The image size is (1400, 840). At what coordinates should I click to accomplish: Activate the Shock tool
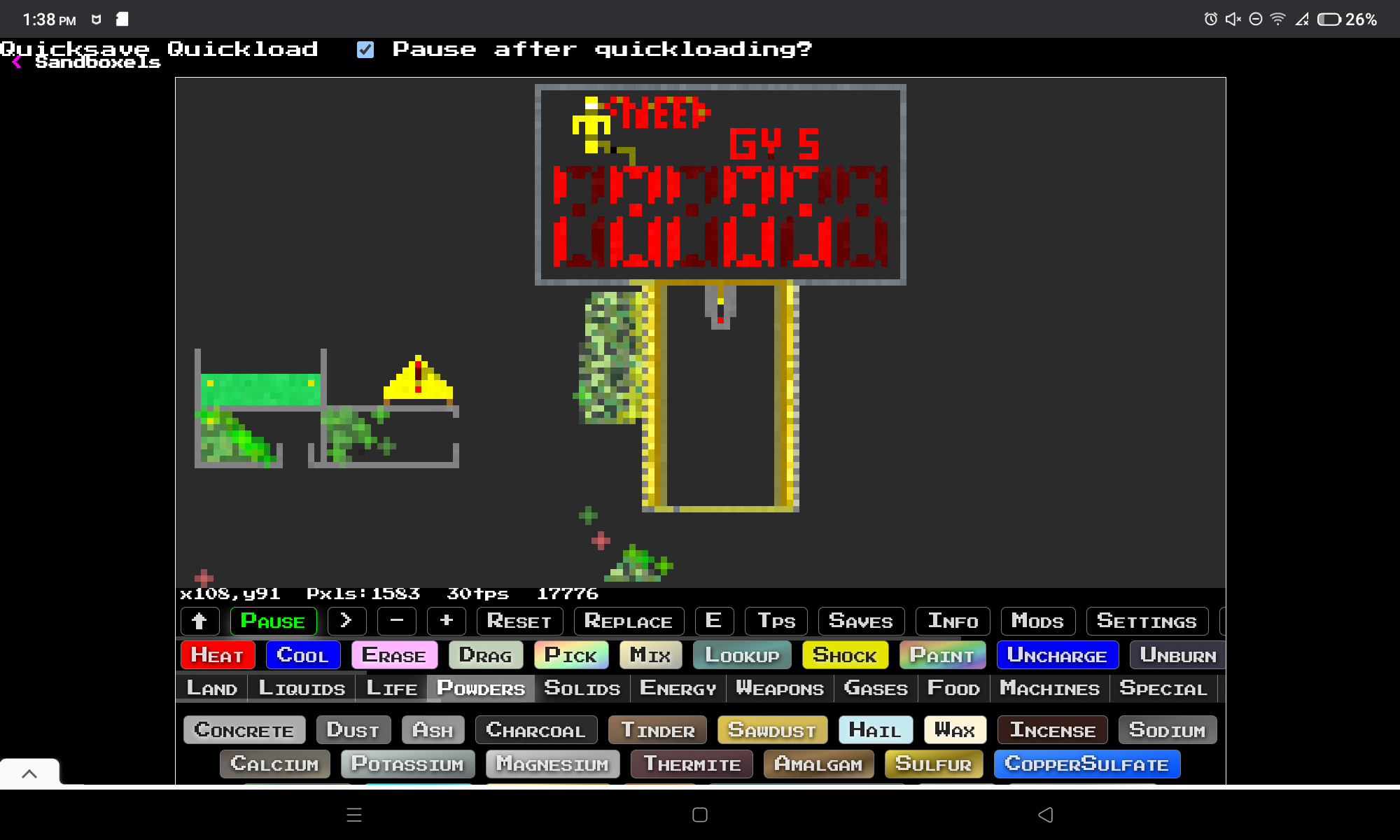click(845, 655)
